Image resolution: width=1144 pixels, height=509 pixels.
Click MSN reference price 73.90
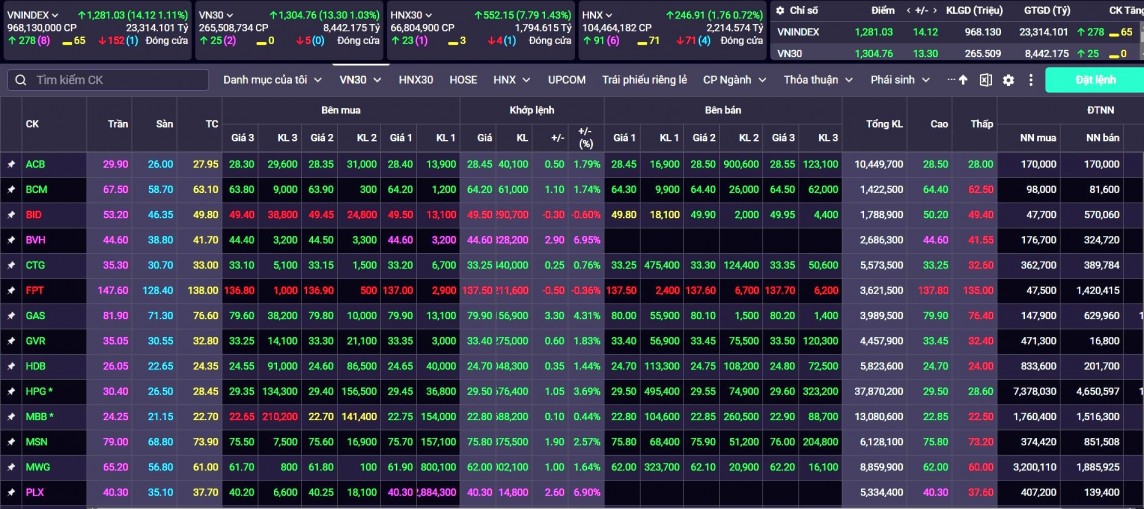[x=206, y=442]
